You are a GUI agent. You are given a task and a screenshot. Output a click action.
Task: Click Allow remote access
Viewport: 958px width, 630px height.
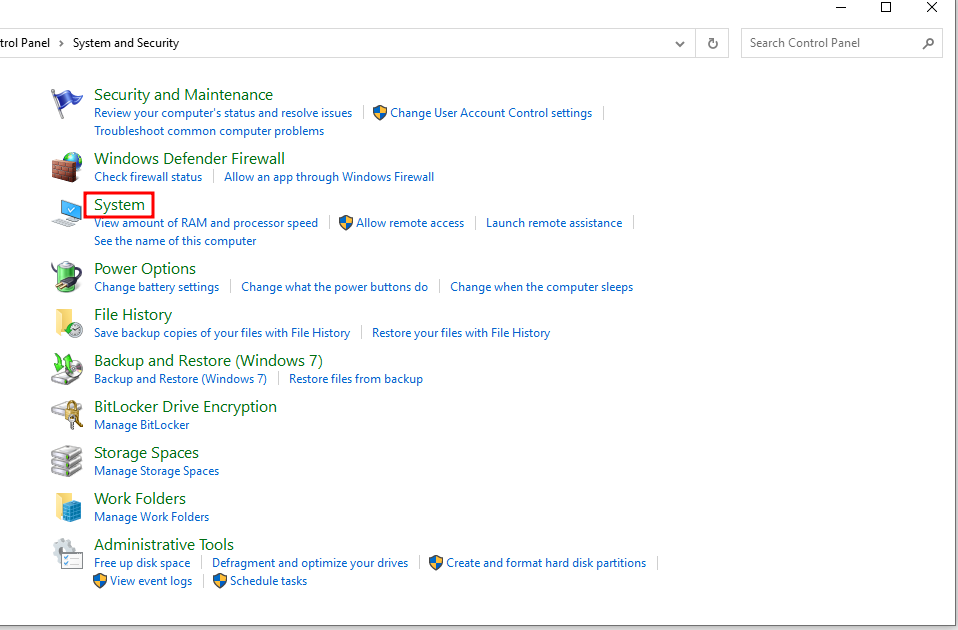pos(410,223)
